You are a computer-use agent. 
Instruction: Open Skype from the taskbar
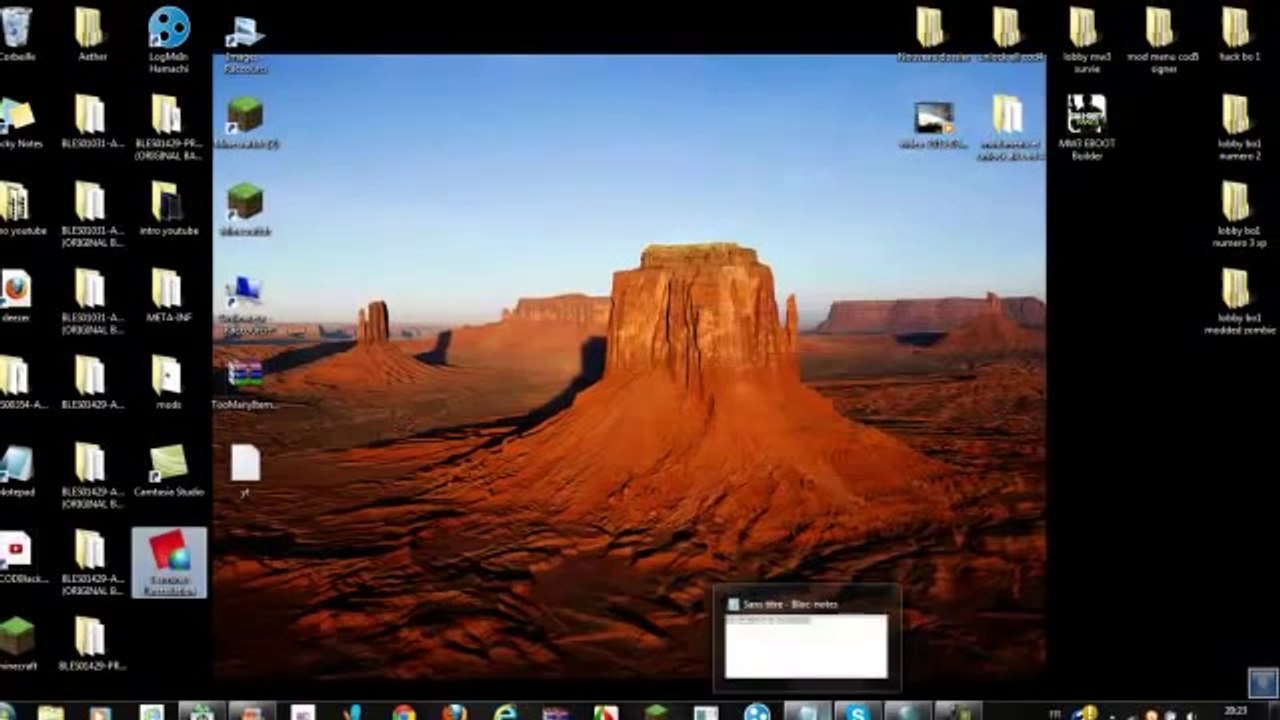[857, 712]
